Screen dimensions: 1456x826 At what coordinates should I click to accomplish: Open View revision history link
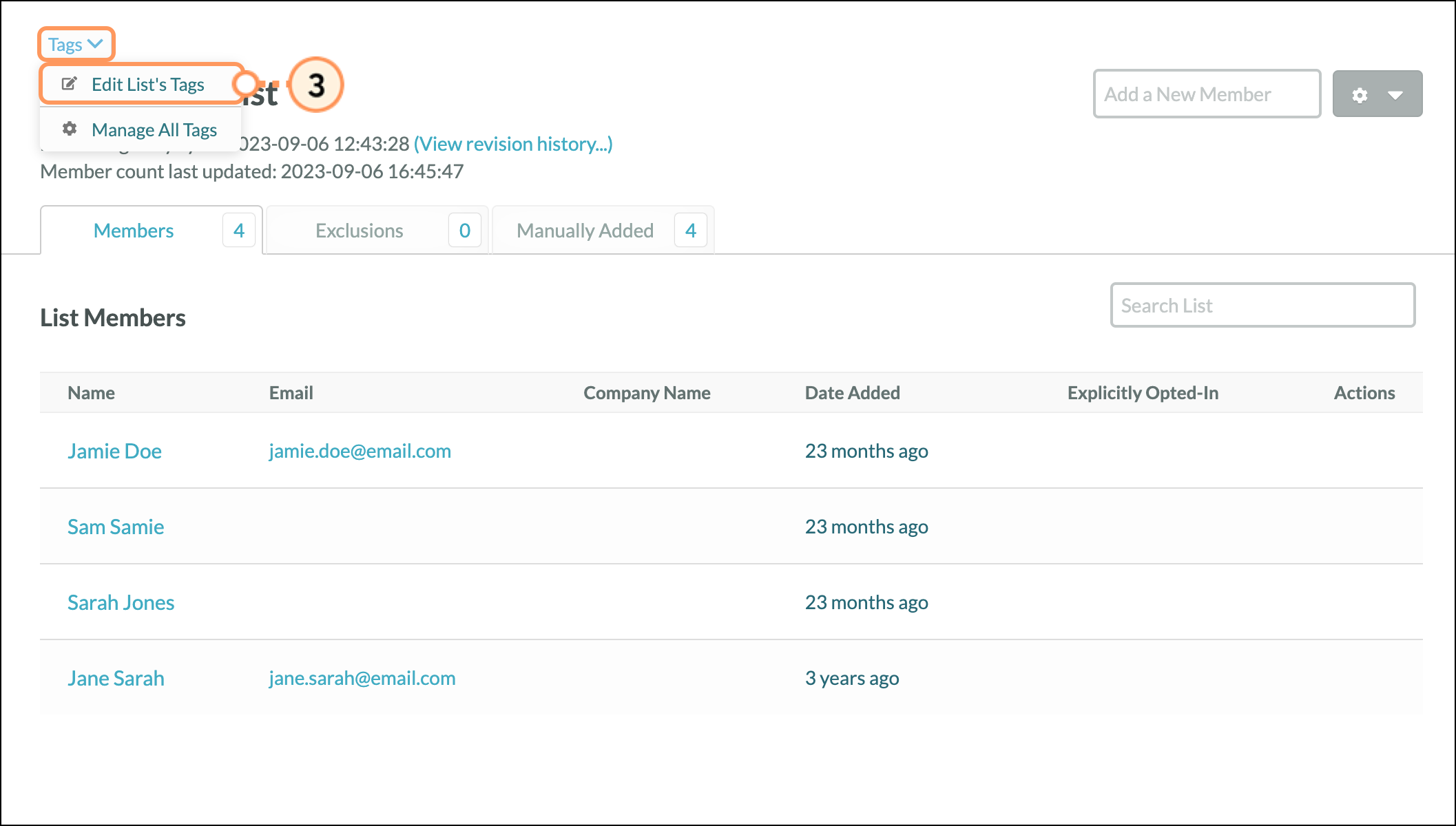point(512,144)
